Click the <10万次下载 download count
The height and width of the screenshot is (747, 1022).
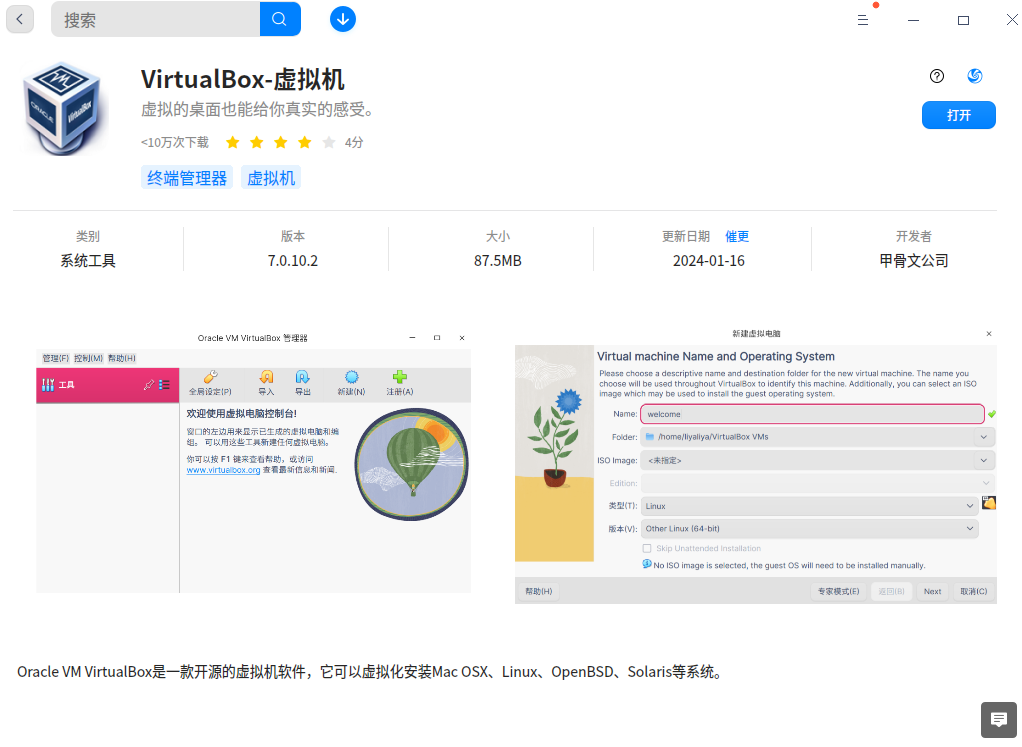[175, 142]
